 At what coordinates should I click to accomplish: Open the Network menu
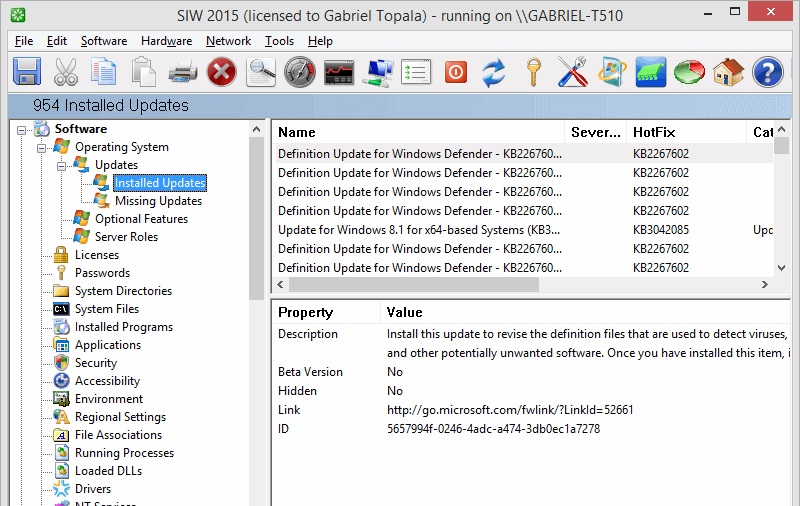click(x=228, y=41)
